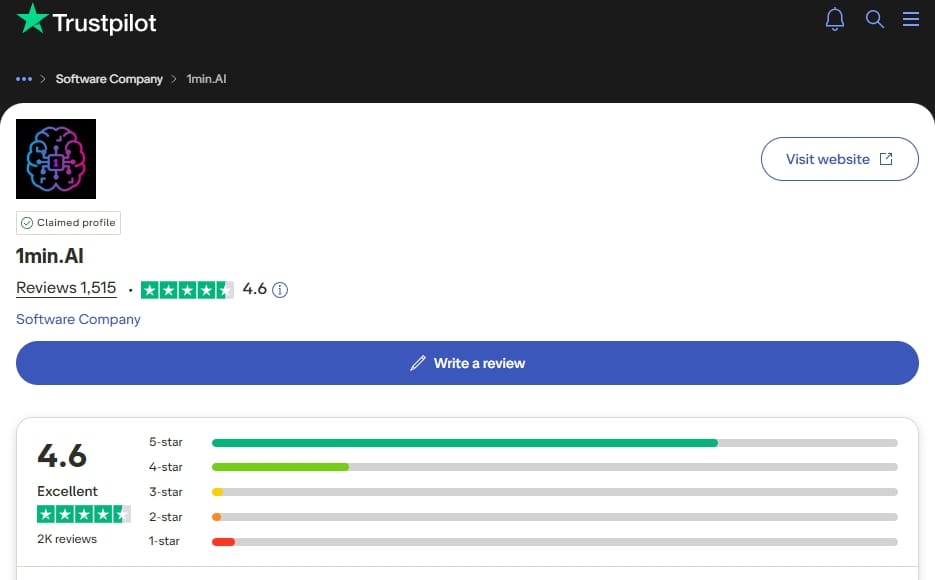935x580 pixels.
Task: Filter by the 2-star rating bar
Action: [555, 517]
